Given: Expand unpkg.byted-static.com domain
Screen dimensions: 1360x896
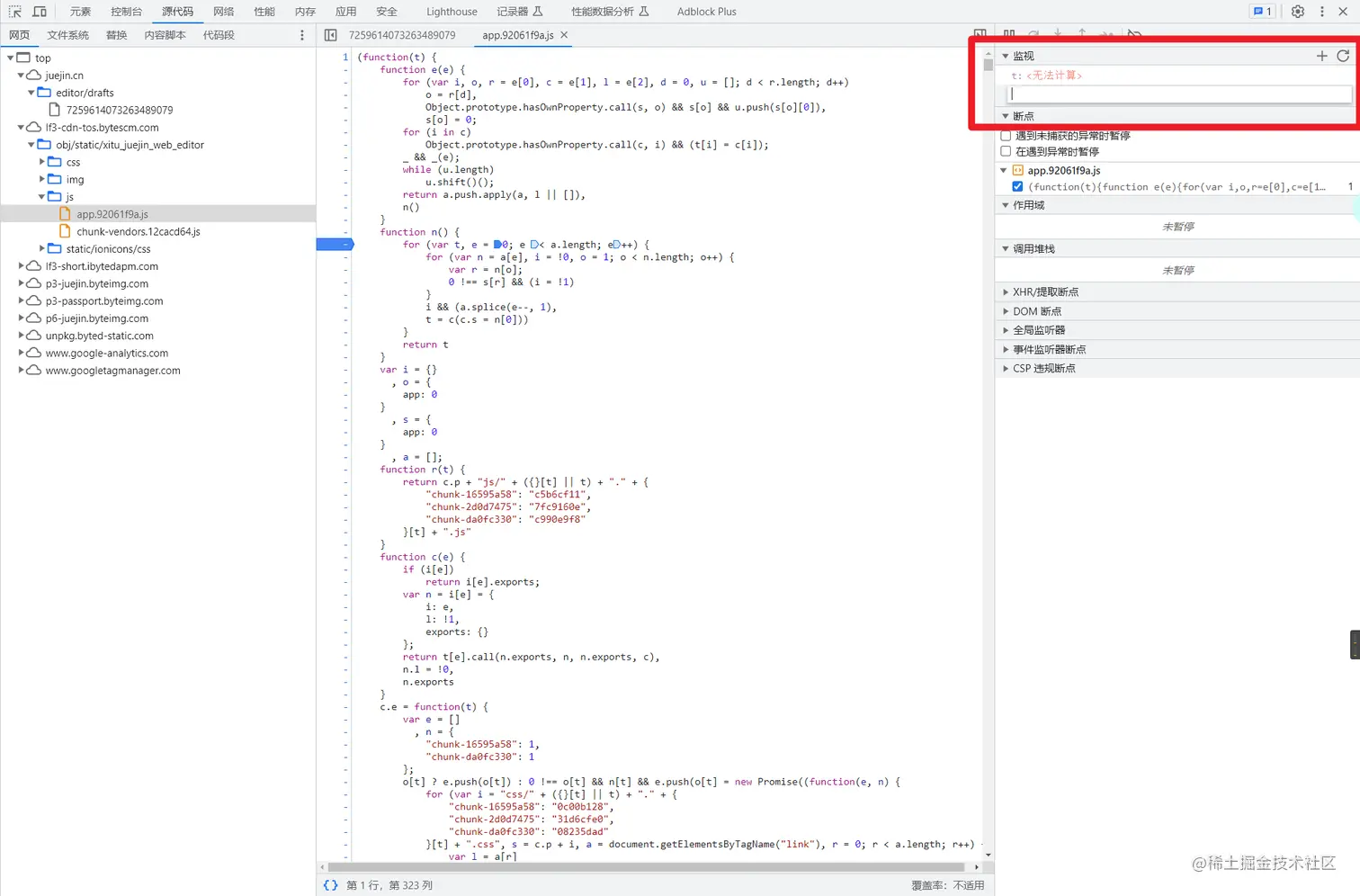Looking at the screenshot, I should tap(21, 336).
